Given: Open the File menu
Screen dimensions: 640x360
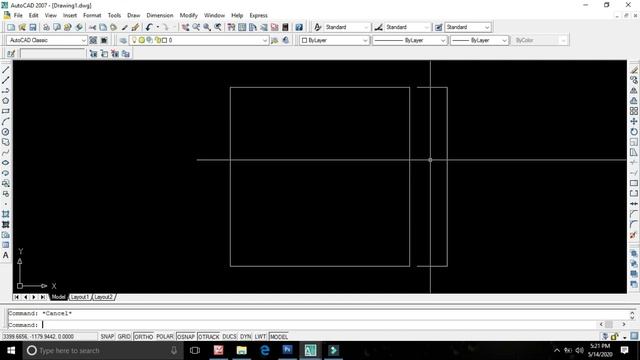Looking at the screenshot, I should [18, 15].
